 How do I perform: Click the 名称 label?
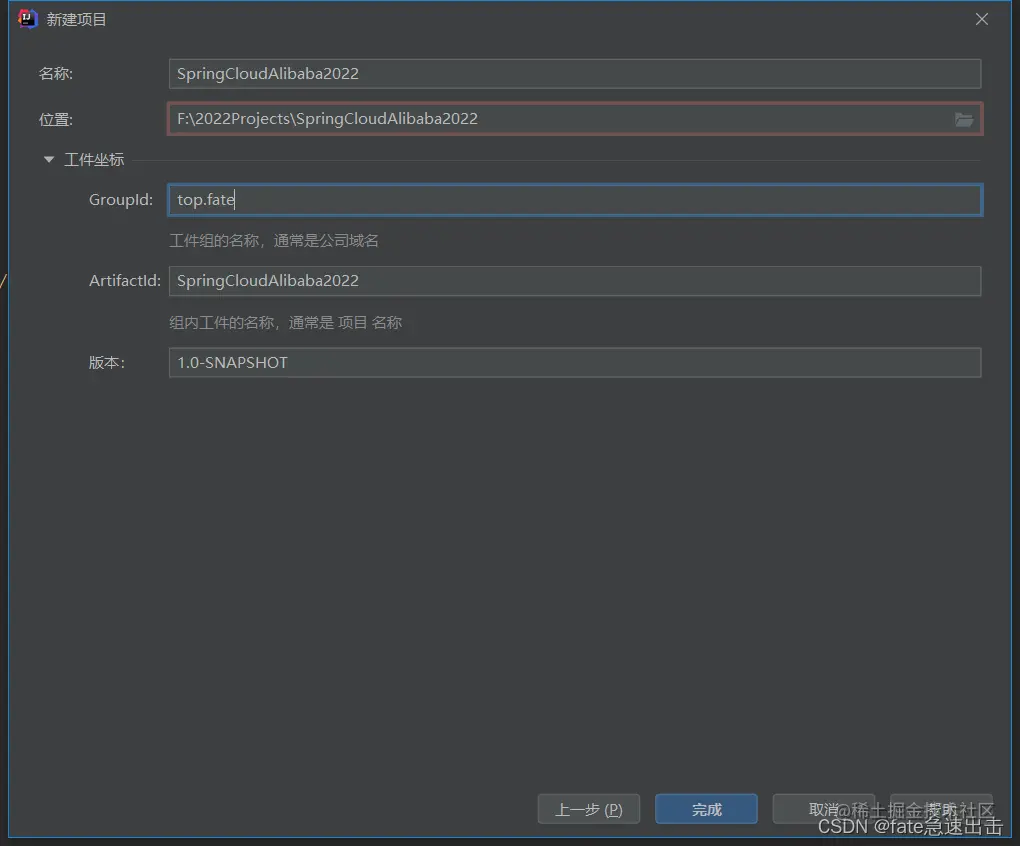coord(55,73)
